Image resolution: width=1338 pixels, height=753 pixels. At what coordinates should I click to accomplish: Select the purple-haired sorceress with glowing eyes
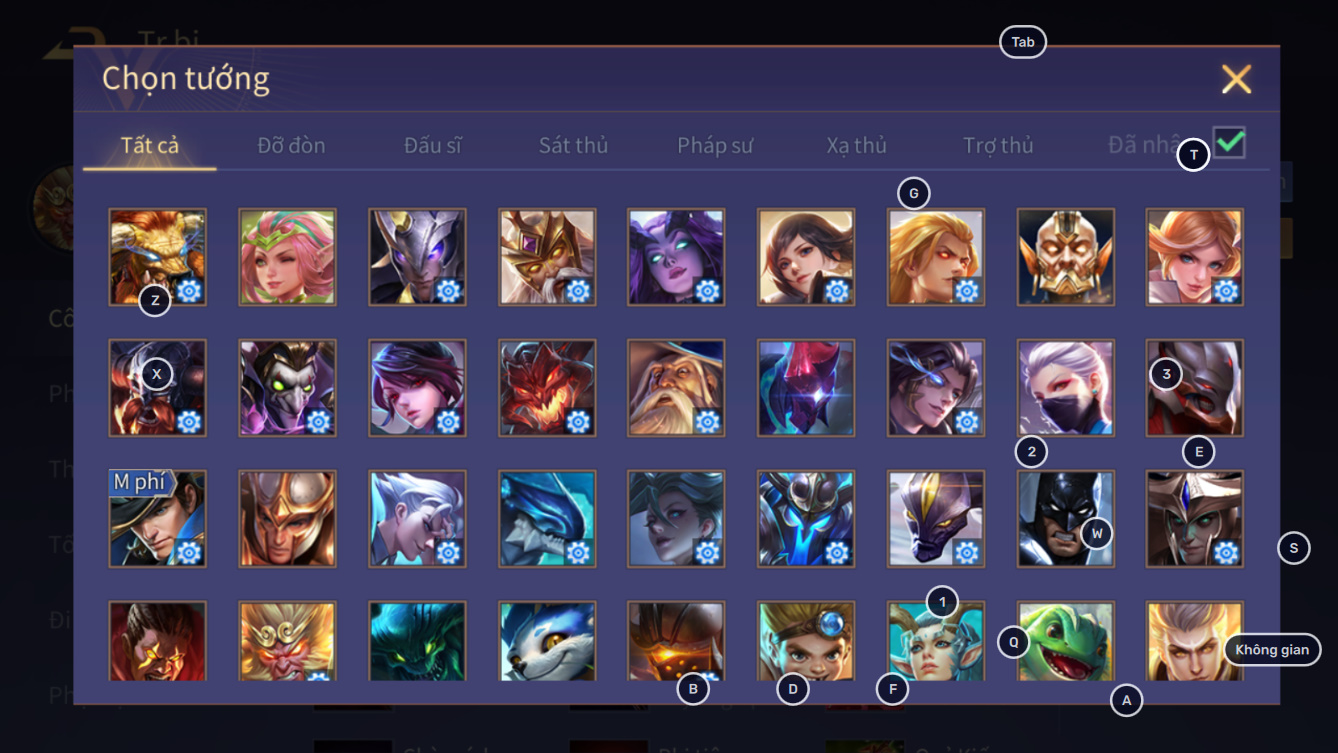point(676,257)
